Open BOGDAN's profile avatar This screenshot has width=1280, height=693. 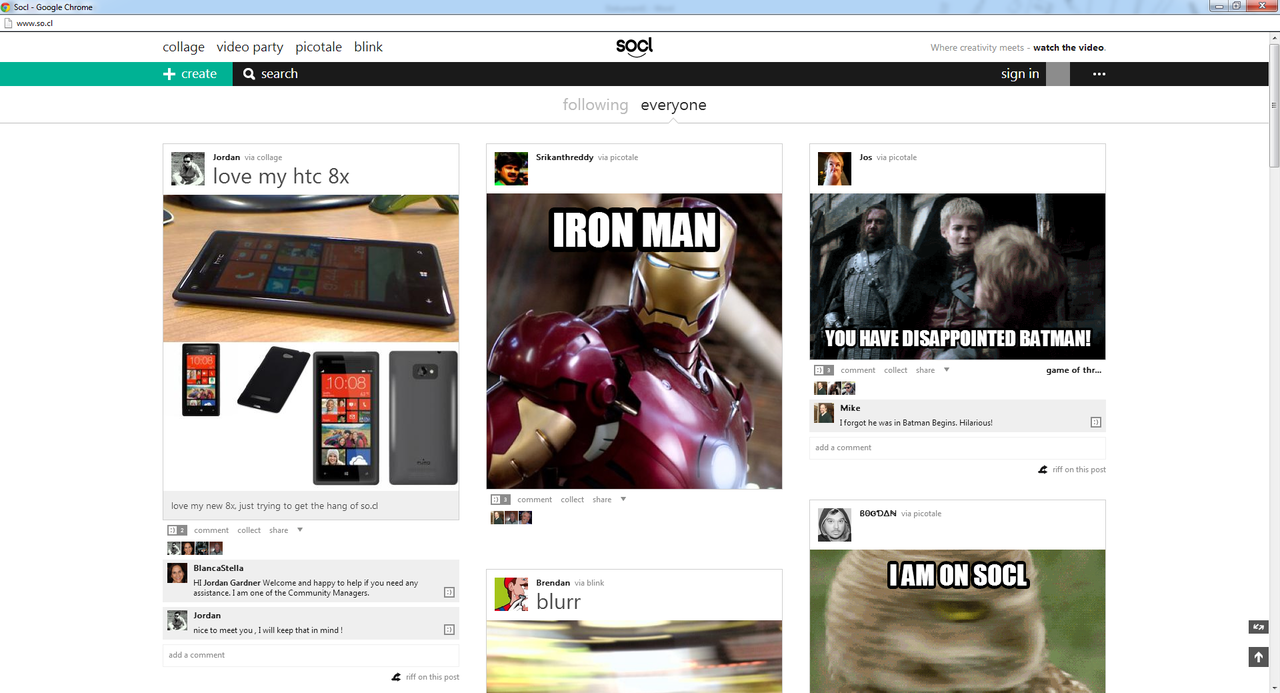coord(834,525)
